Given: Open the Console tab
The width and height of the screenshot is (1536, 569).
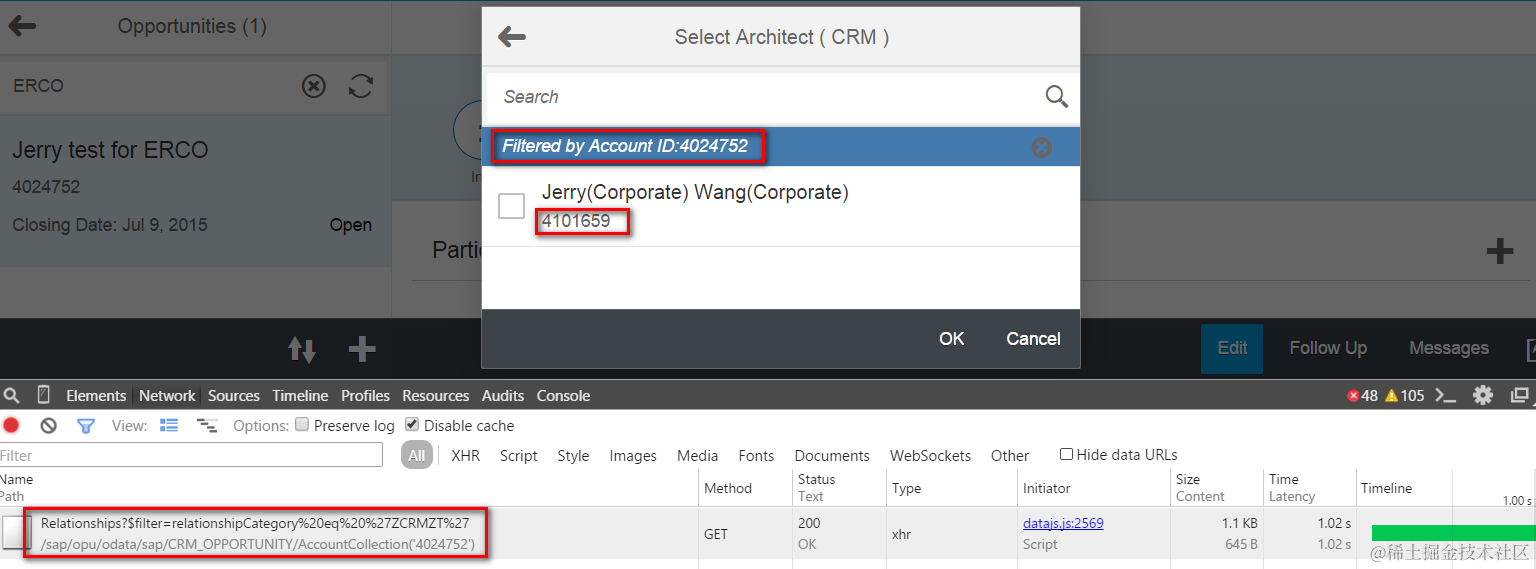Looking at the screenshot, I should click(563, 395).
